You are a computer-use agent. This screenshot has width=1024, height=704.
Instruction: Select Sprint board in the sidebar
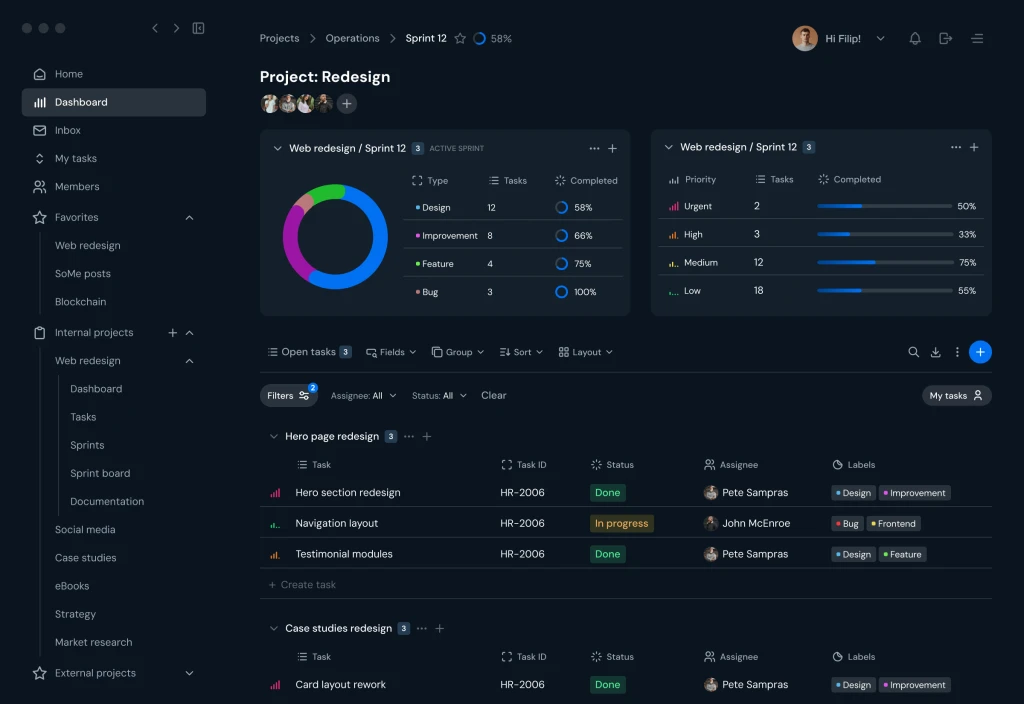point(100,473)
